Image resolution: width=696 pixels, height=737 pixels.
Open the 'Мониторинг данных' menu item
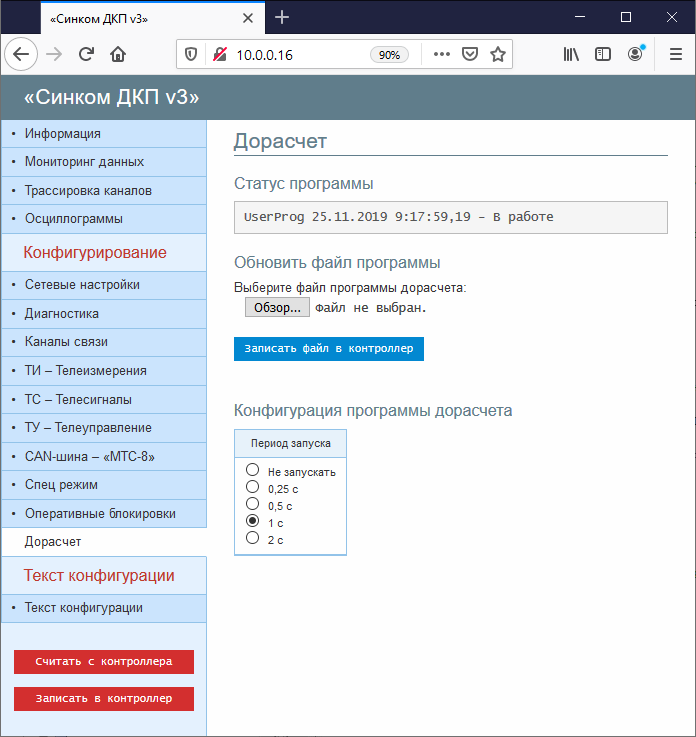click(84, 161)
